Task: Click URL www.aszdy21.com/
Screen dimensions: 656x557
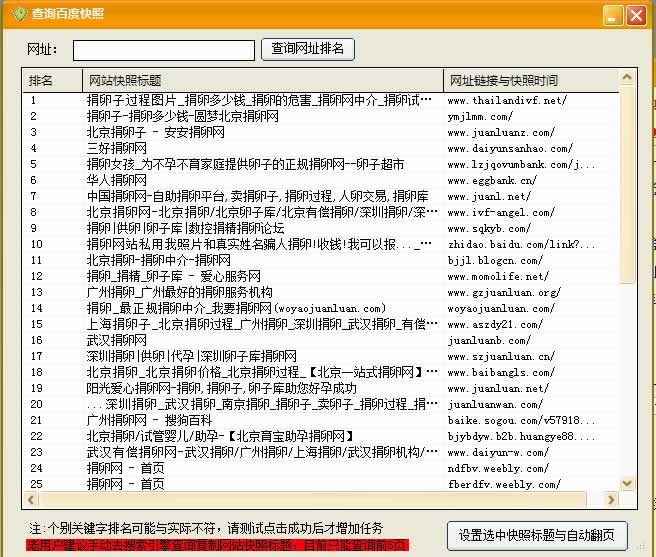Action: tap(495, 324)
